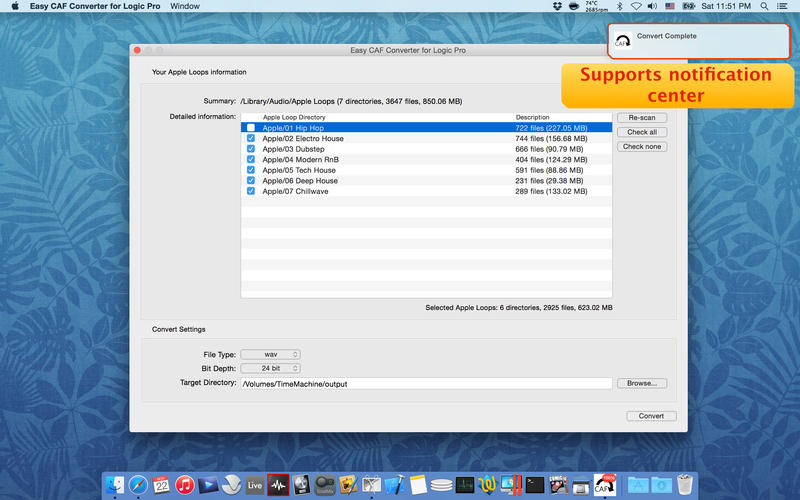Click the '722 files (227.05 MB)' cell
The width and height of the screenshot is (800, 500).
551,128
